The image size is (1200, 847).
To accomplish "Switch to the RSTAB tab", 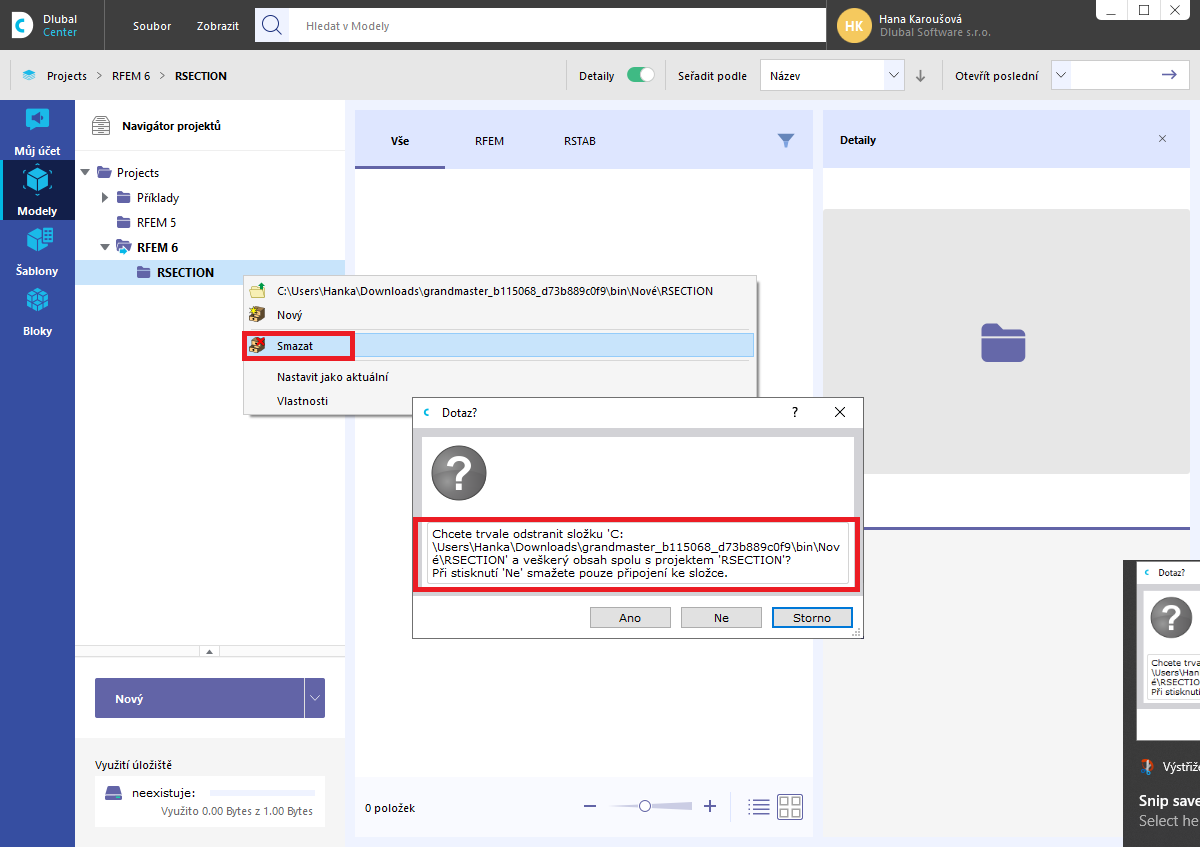I will point(579,141).
